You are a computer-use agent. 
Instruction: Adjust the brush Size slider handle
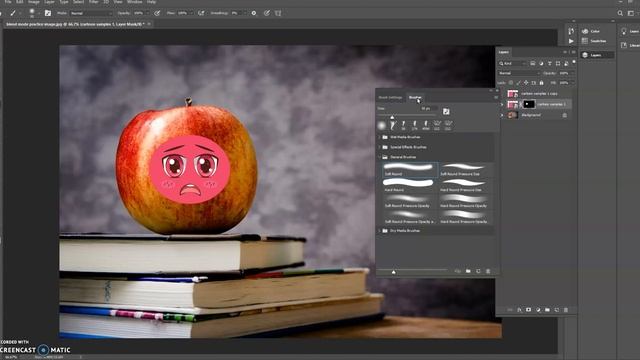(x=392, y=117)
